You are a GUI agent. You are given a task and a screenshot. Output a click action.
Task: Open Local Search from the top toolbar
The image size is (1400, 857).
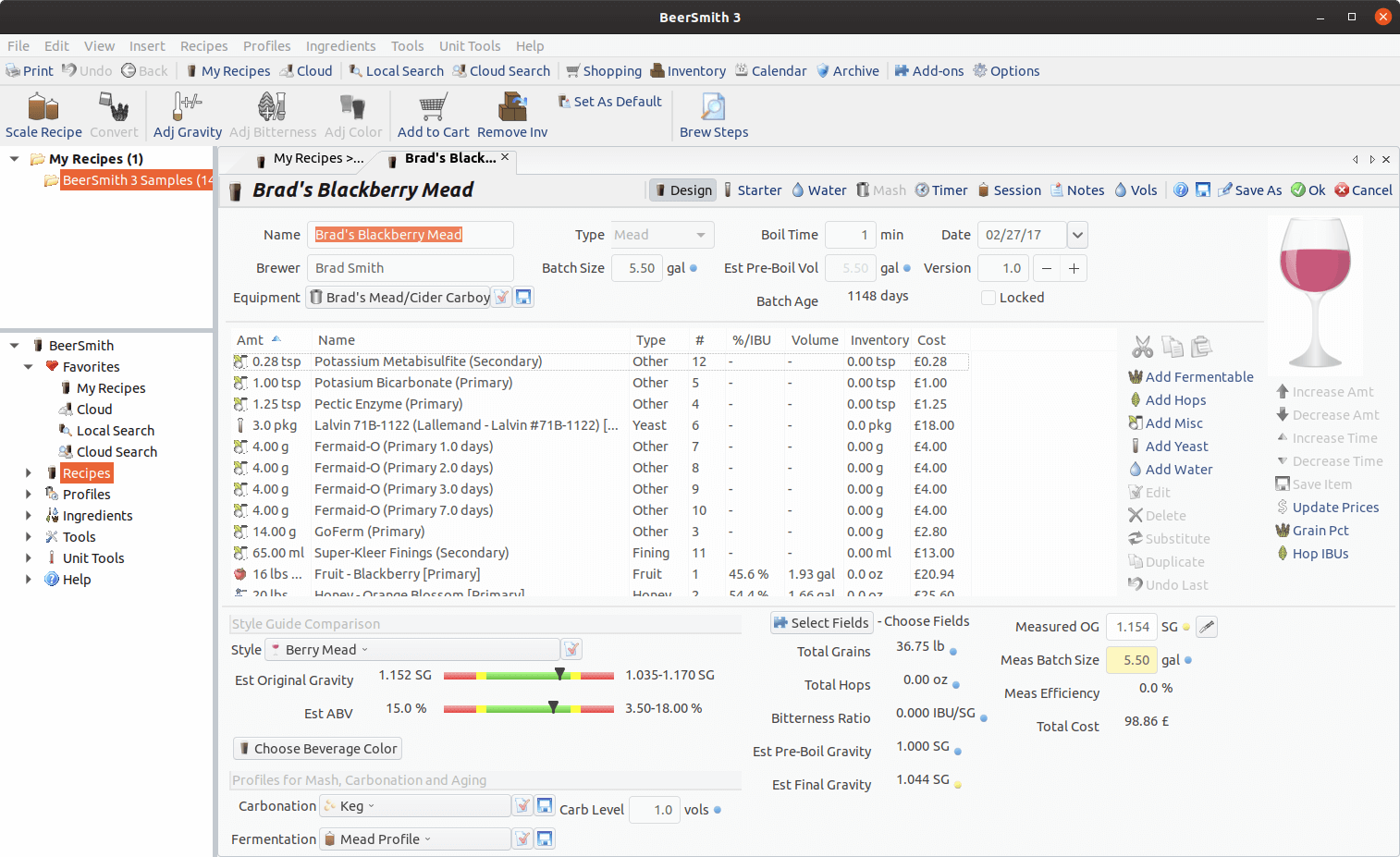(396, 71)
